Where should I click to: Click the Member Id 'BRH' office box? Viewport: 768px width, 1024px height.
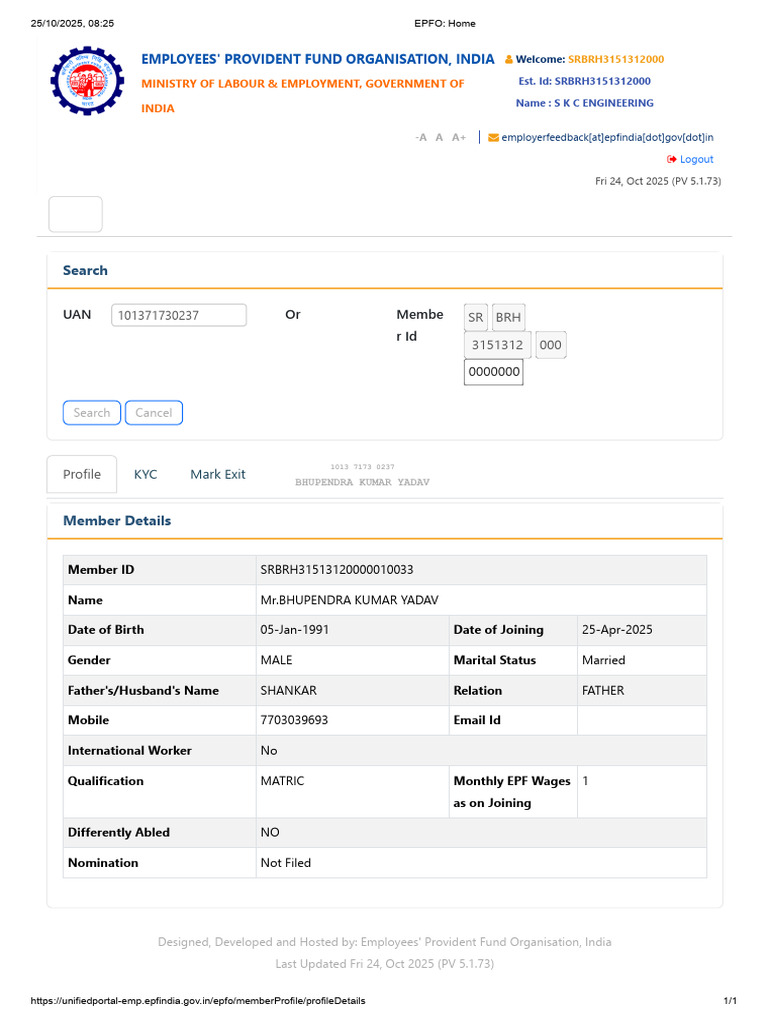coord(508,318)
